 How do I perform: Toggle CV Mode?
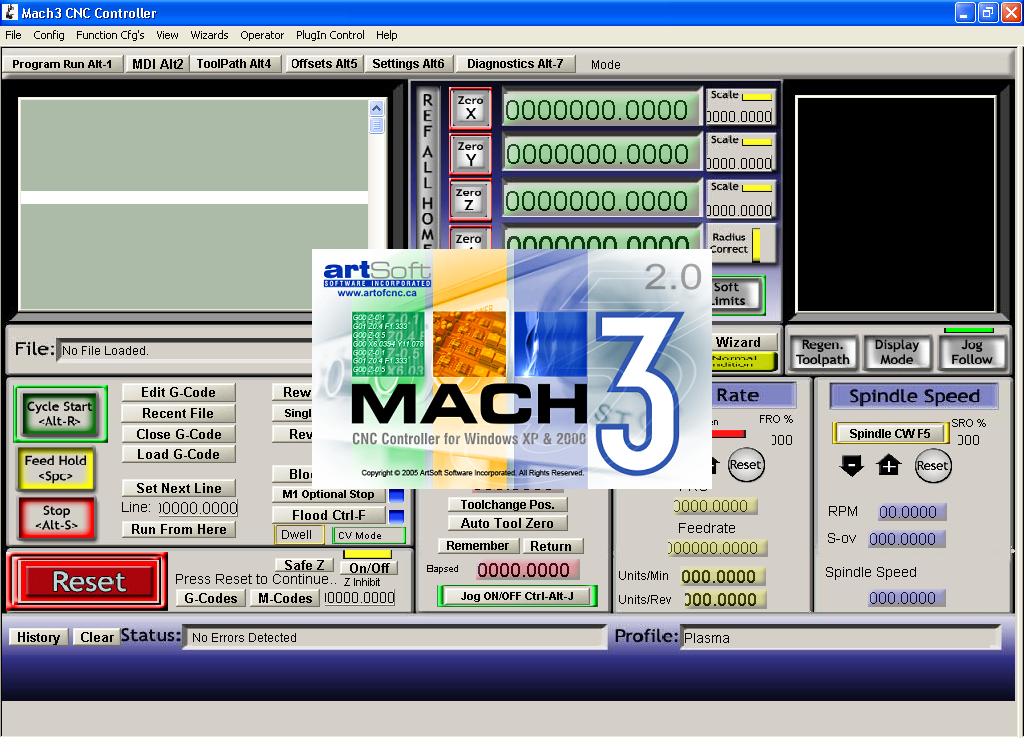[x=368, y=536]
